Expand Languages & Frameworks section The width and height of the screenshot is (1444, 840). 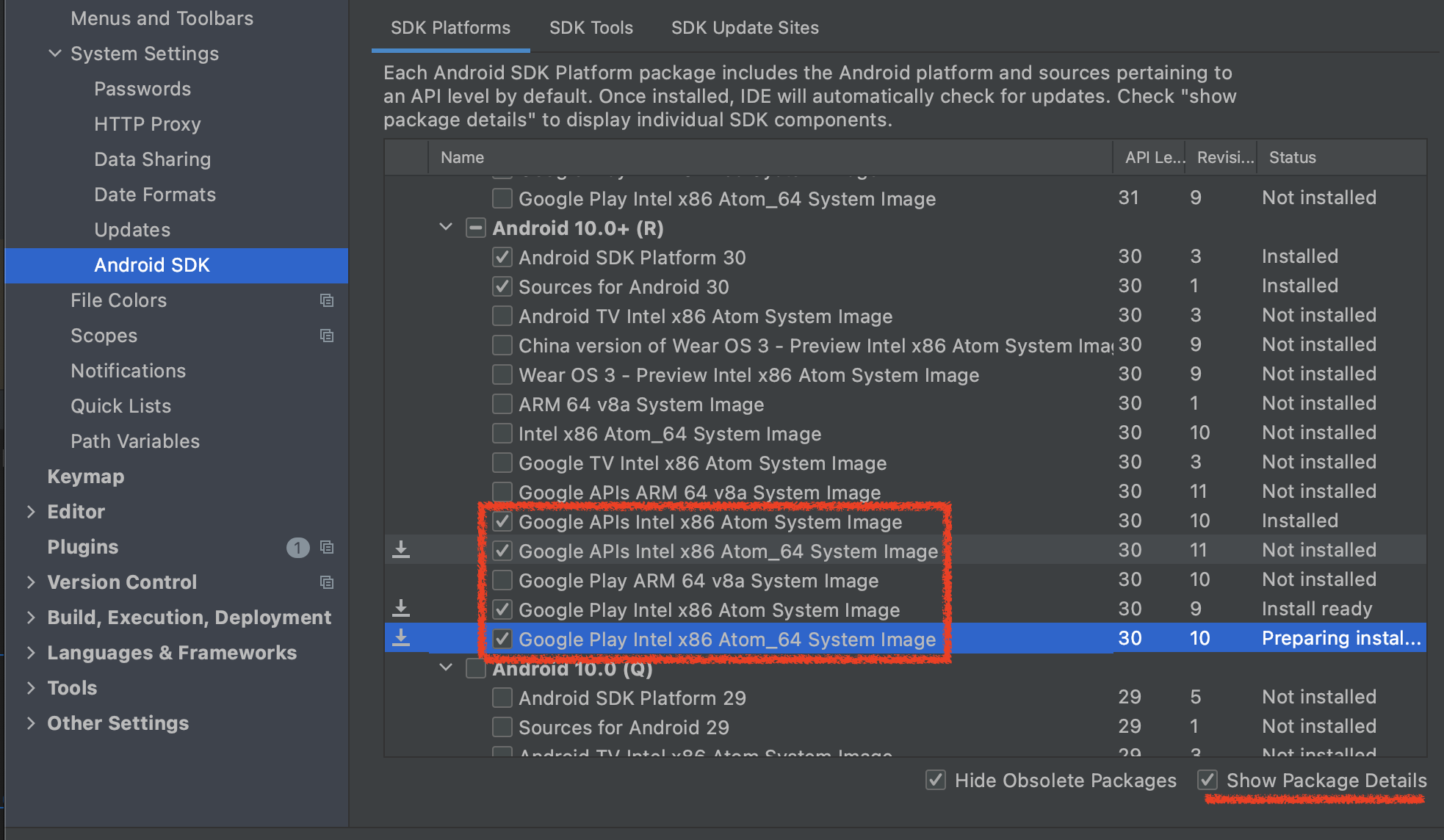point(31,653)
